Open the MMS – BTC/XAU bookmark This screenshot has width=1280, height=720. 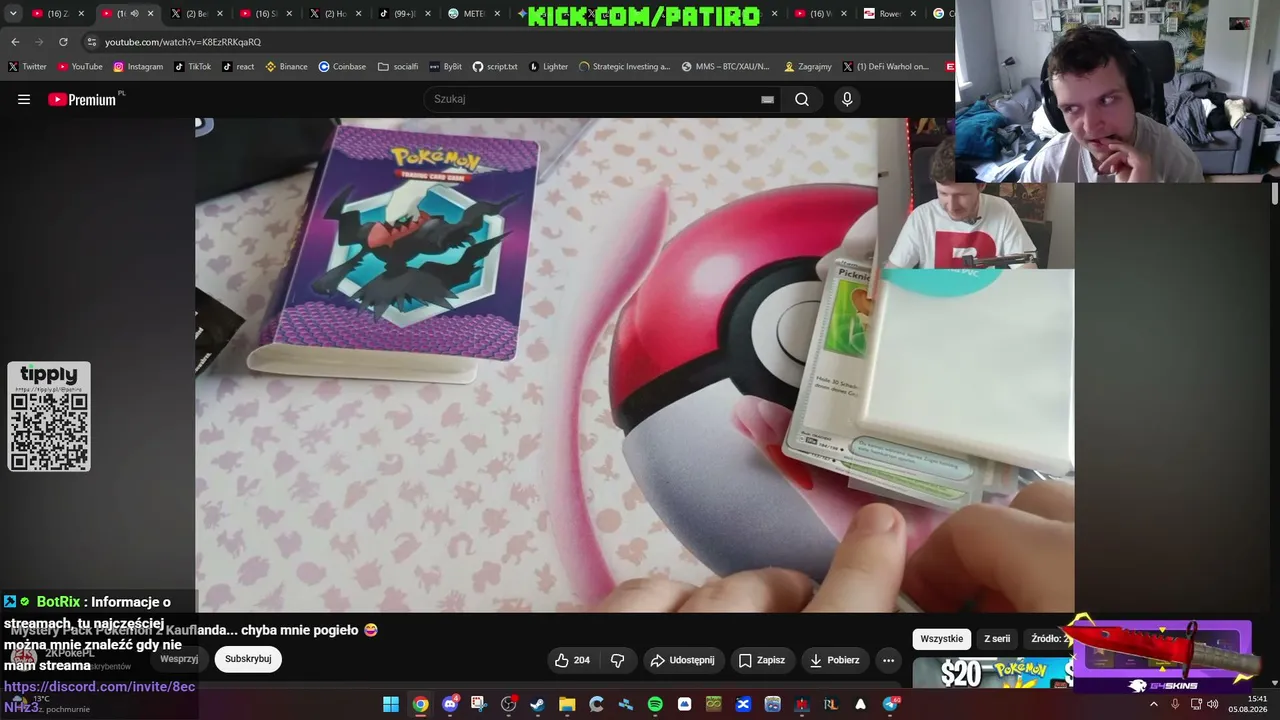coord(725,67)
